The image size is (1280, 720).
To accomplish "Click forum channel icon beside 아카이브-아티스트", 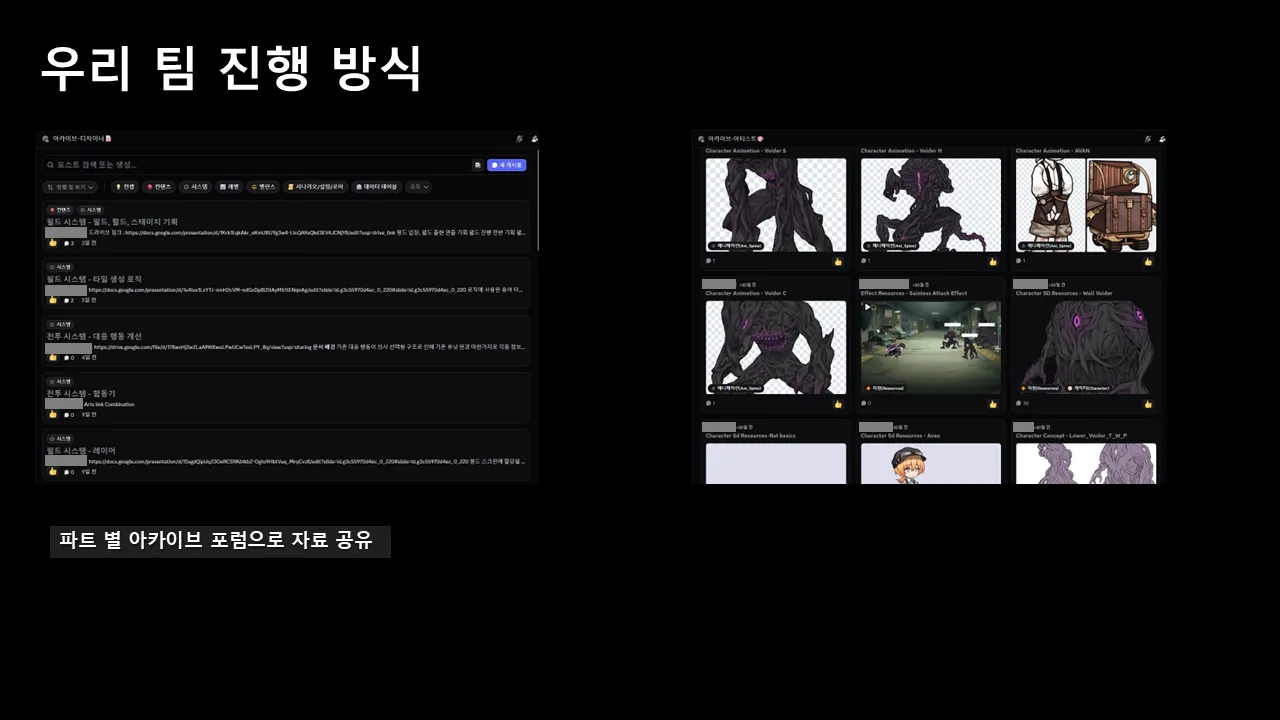I will pos(701,139).
